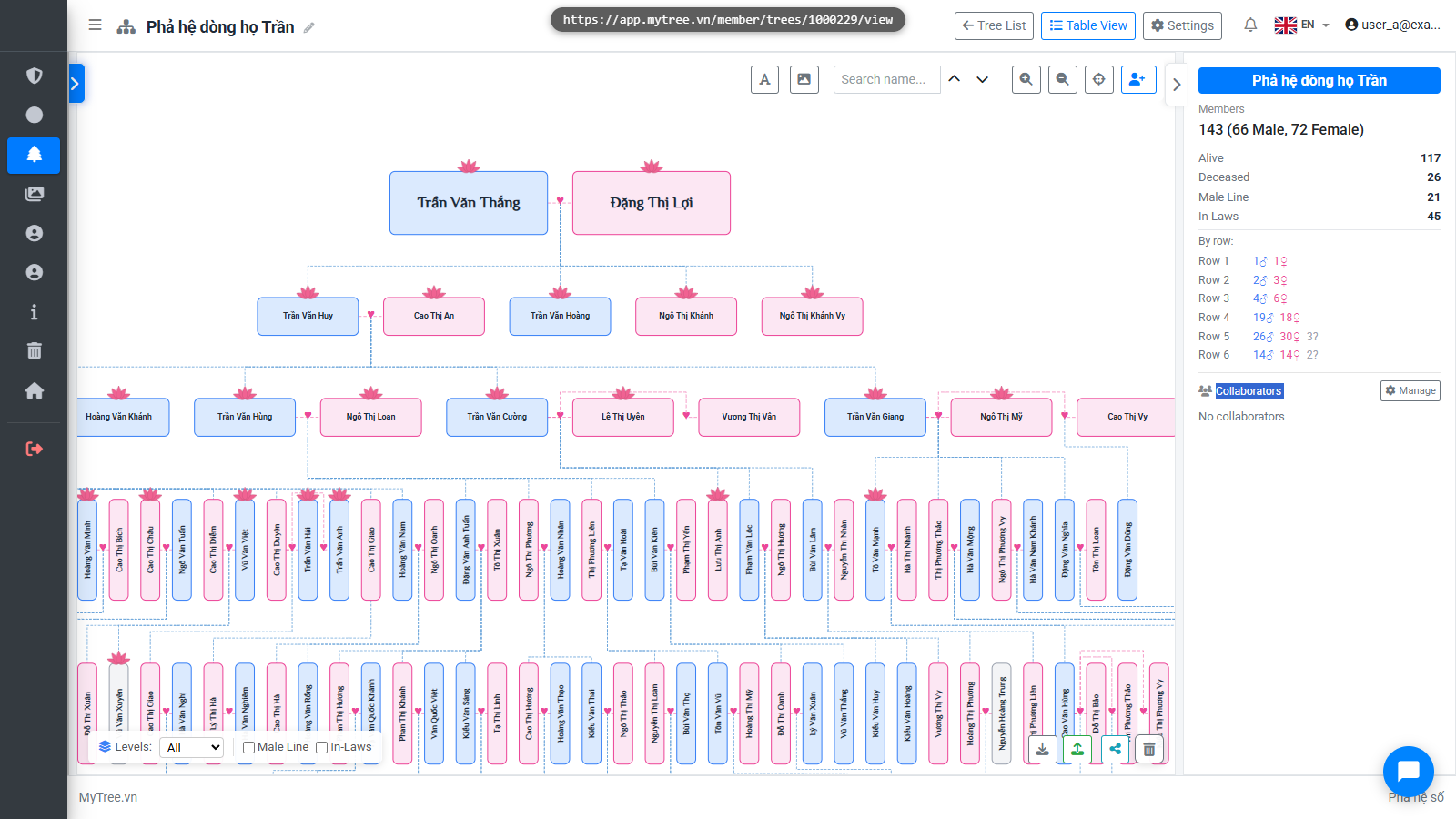Select the Trần Văn Cường node
Viewport: 1456px width, 819px height.
click(x=497, y=417)
